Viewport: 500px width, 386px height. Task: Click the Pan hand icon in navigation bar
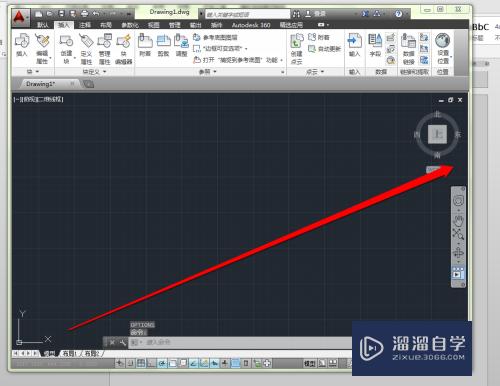458,220
